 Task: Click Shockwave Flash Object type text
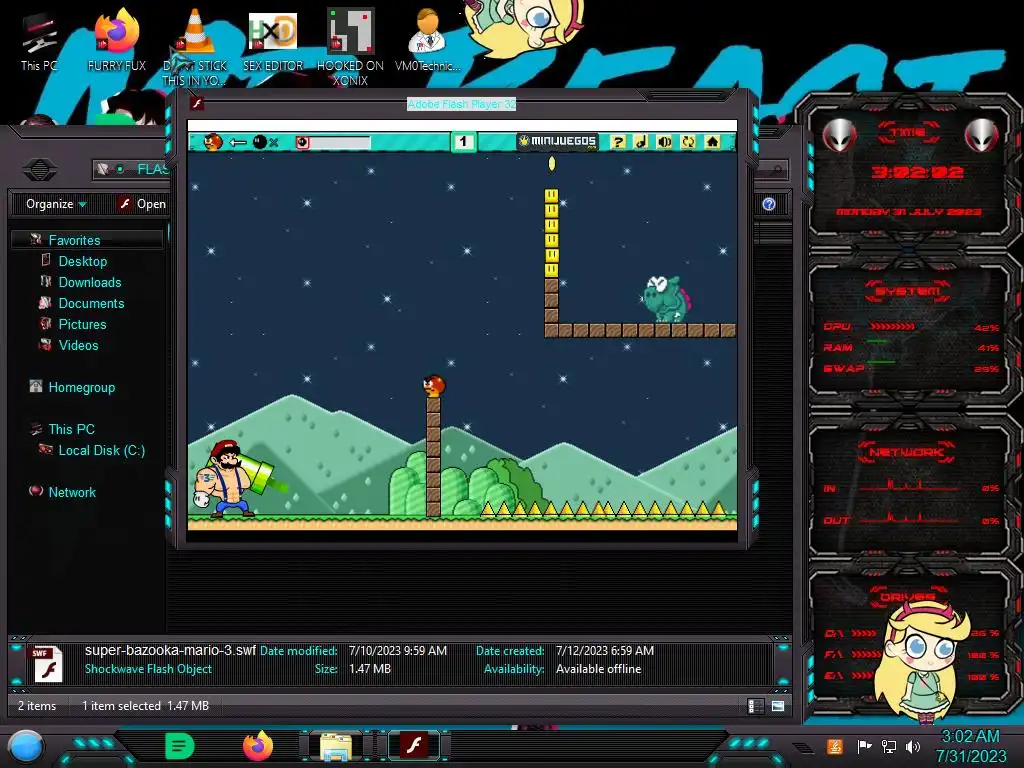pyautogui.click(x=148, y=669)
